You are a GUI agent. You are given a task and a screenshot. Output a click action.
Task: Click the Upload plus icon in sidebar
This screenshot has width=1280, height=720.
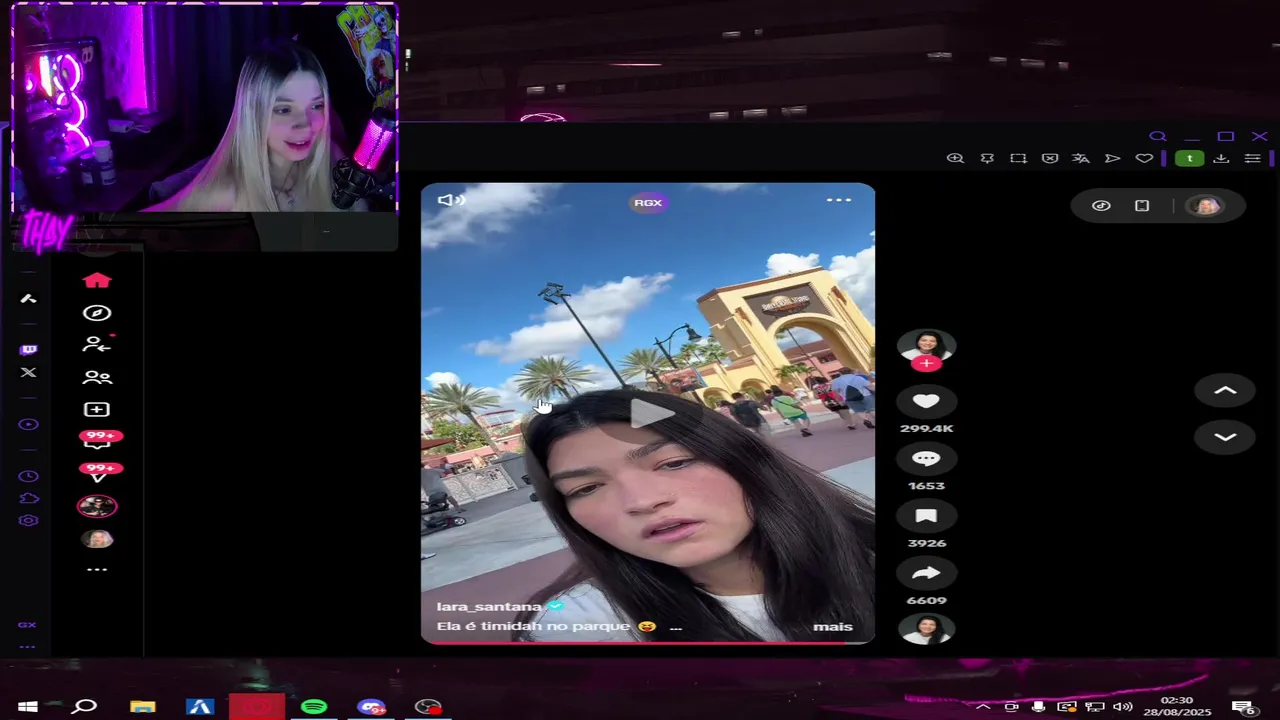pos(97,409)
